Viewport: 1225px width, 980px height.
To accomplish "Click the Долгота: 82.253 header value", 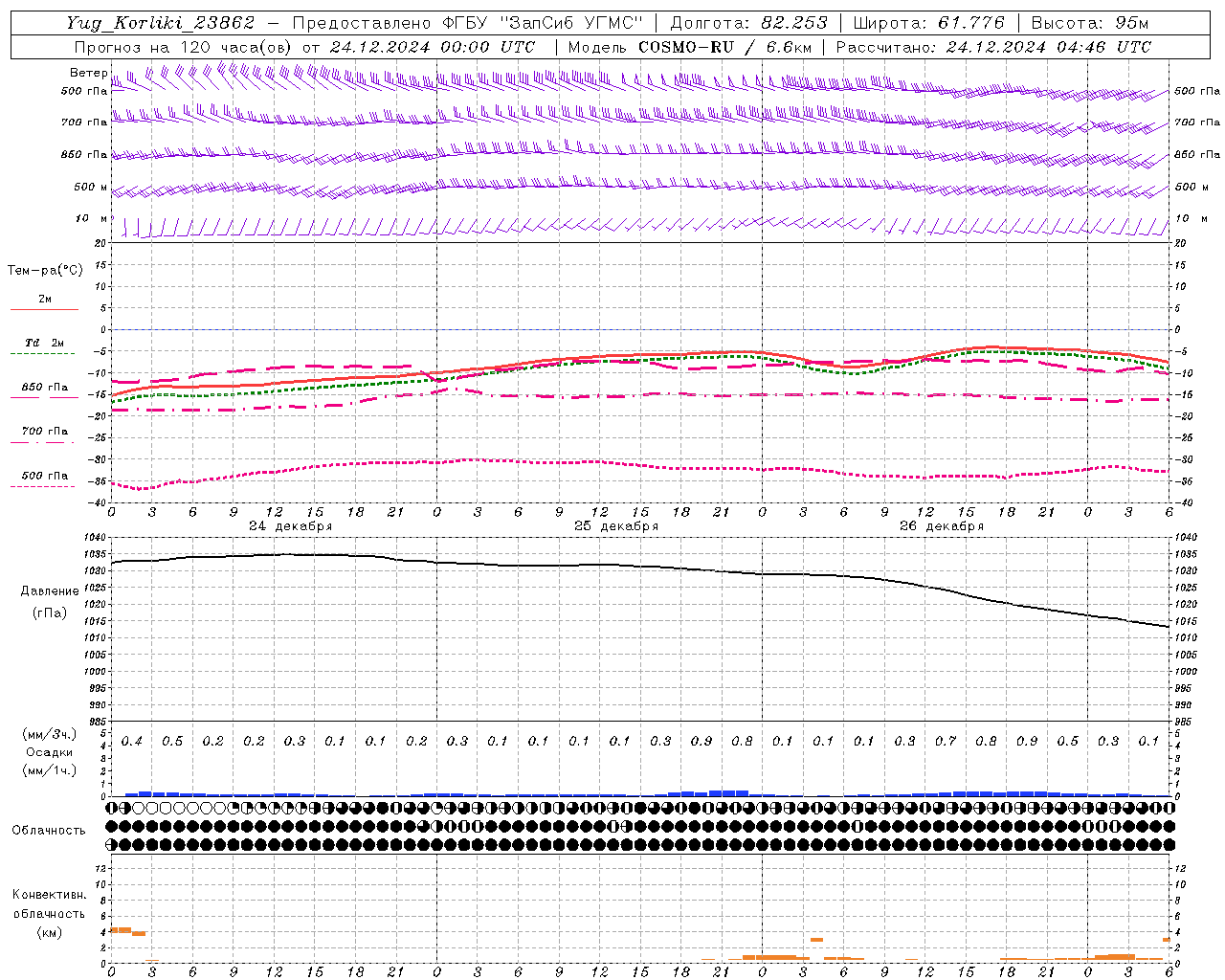I will [750, 23].
